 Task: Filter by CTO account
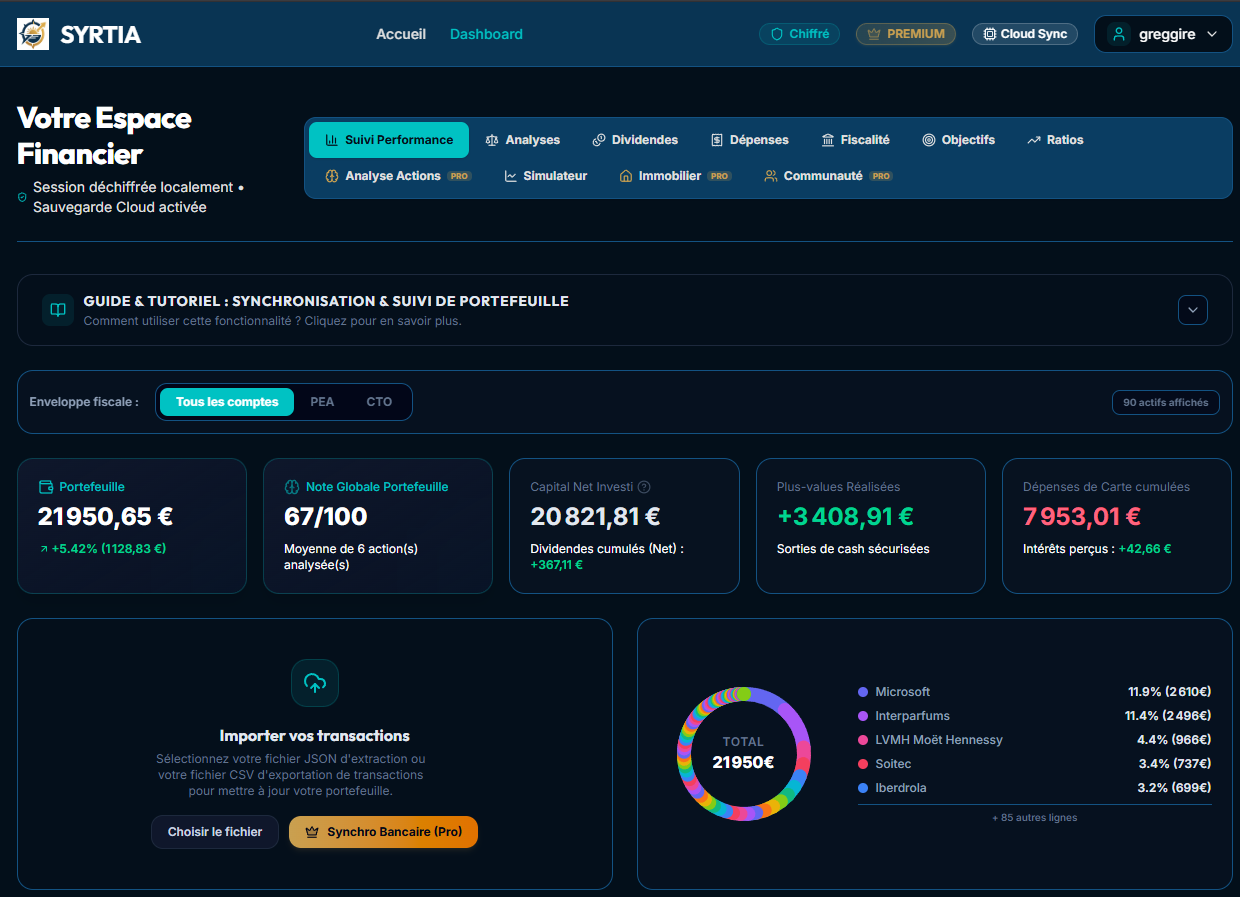point(379,402)
